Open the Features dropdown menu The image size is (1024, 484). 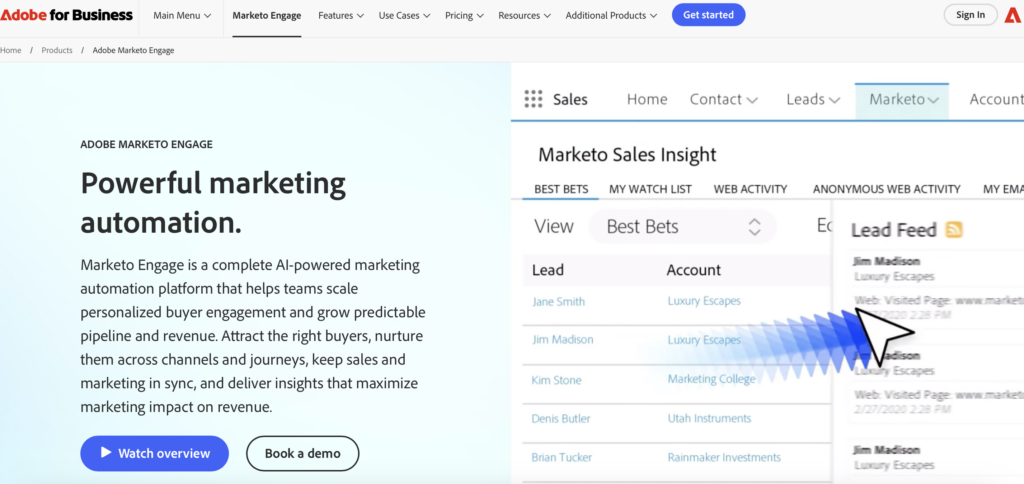tap(342, 16)
